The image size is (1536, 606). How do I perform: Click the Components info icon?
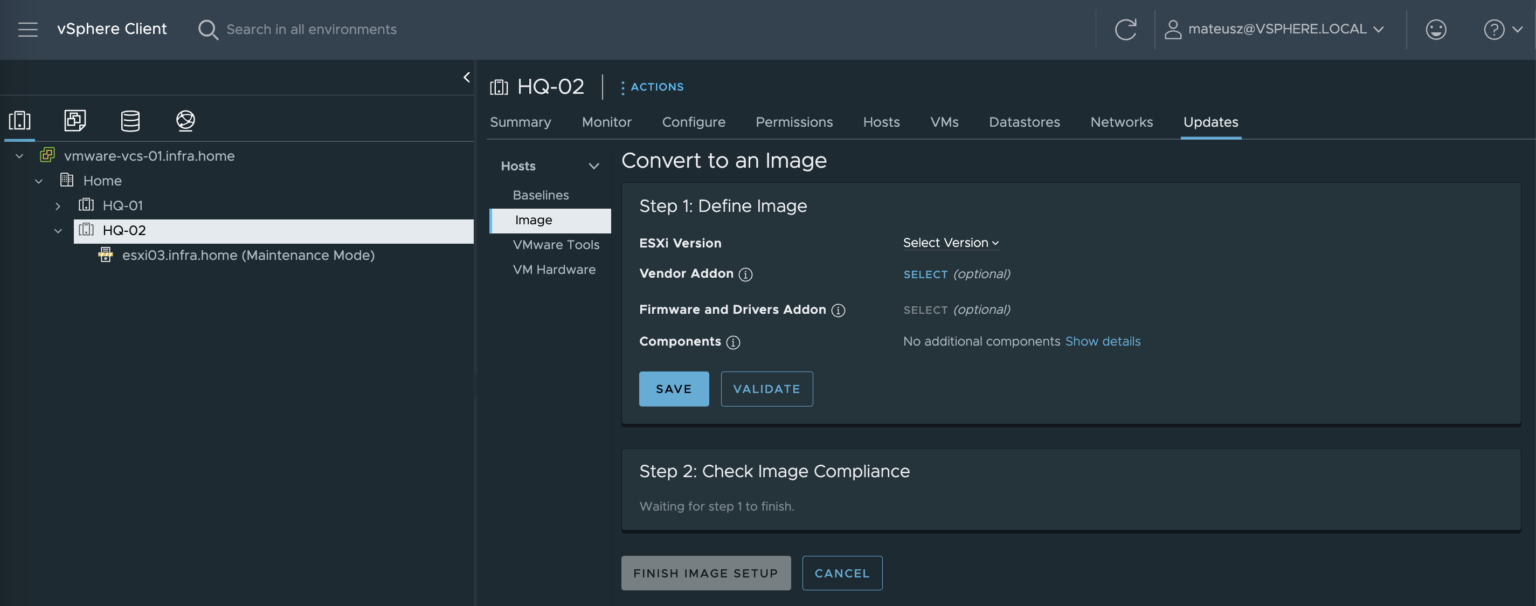pos(733,342)
